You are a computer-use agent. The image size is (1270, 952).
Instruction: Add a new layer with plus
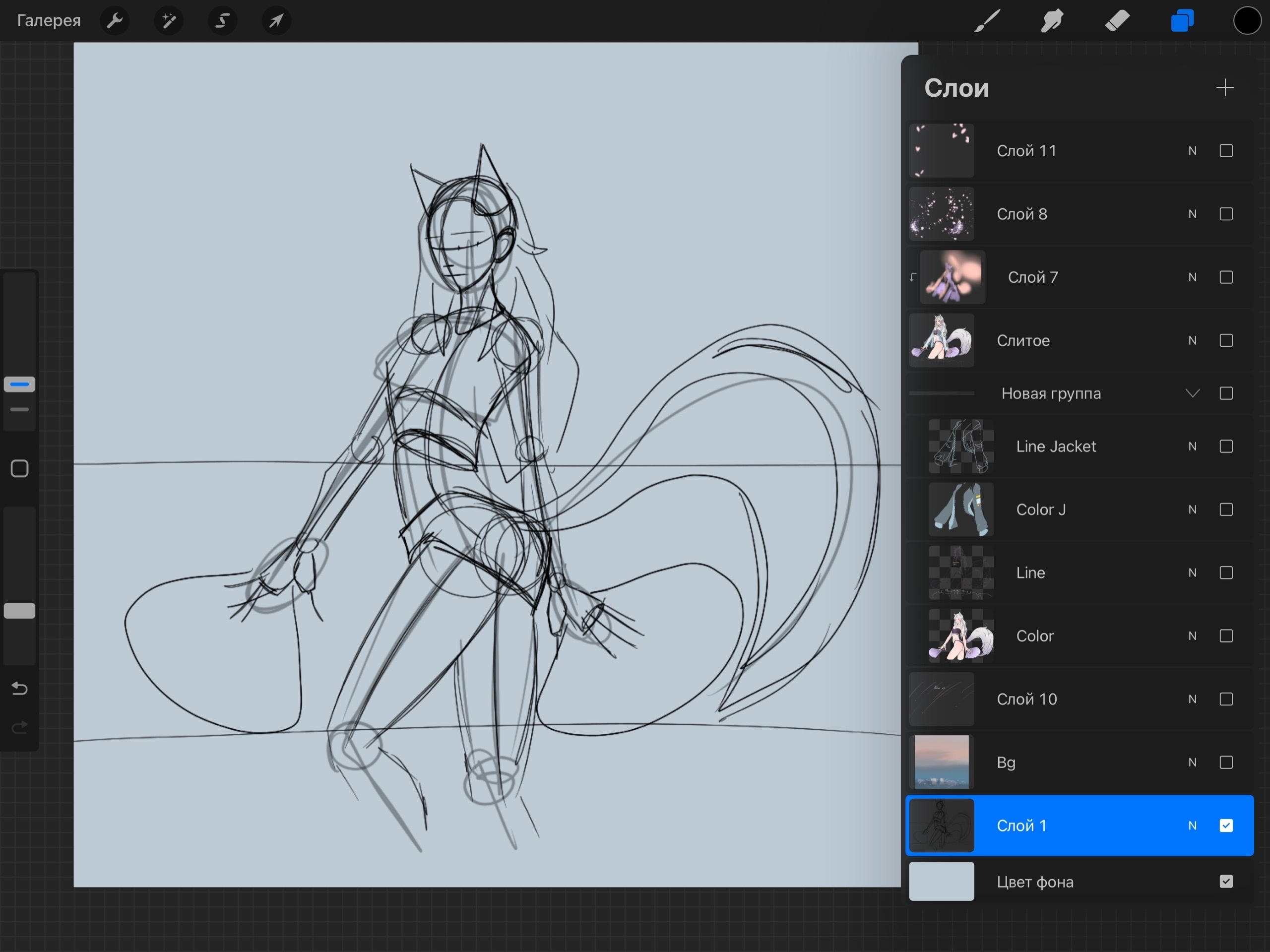click(x=1225, y=88)
